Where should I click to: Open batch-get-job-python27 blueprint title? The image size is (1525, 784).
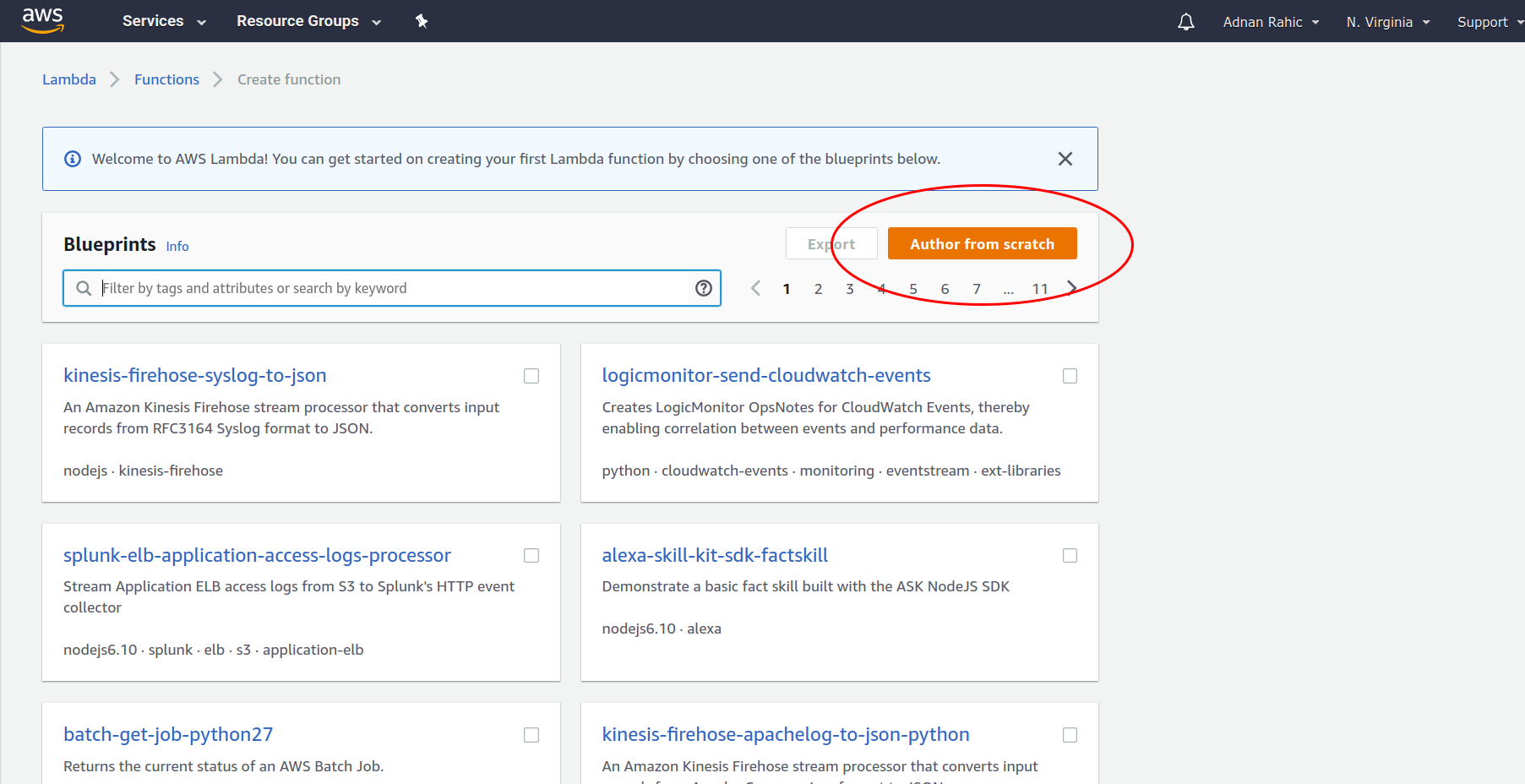click(168, 734)
